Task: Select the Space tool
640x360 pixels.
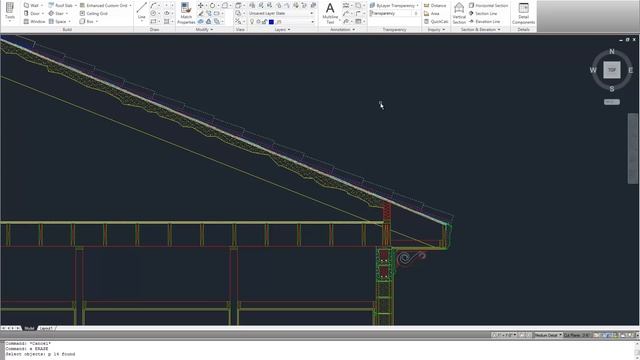Action: [x=58, y=21]
